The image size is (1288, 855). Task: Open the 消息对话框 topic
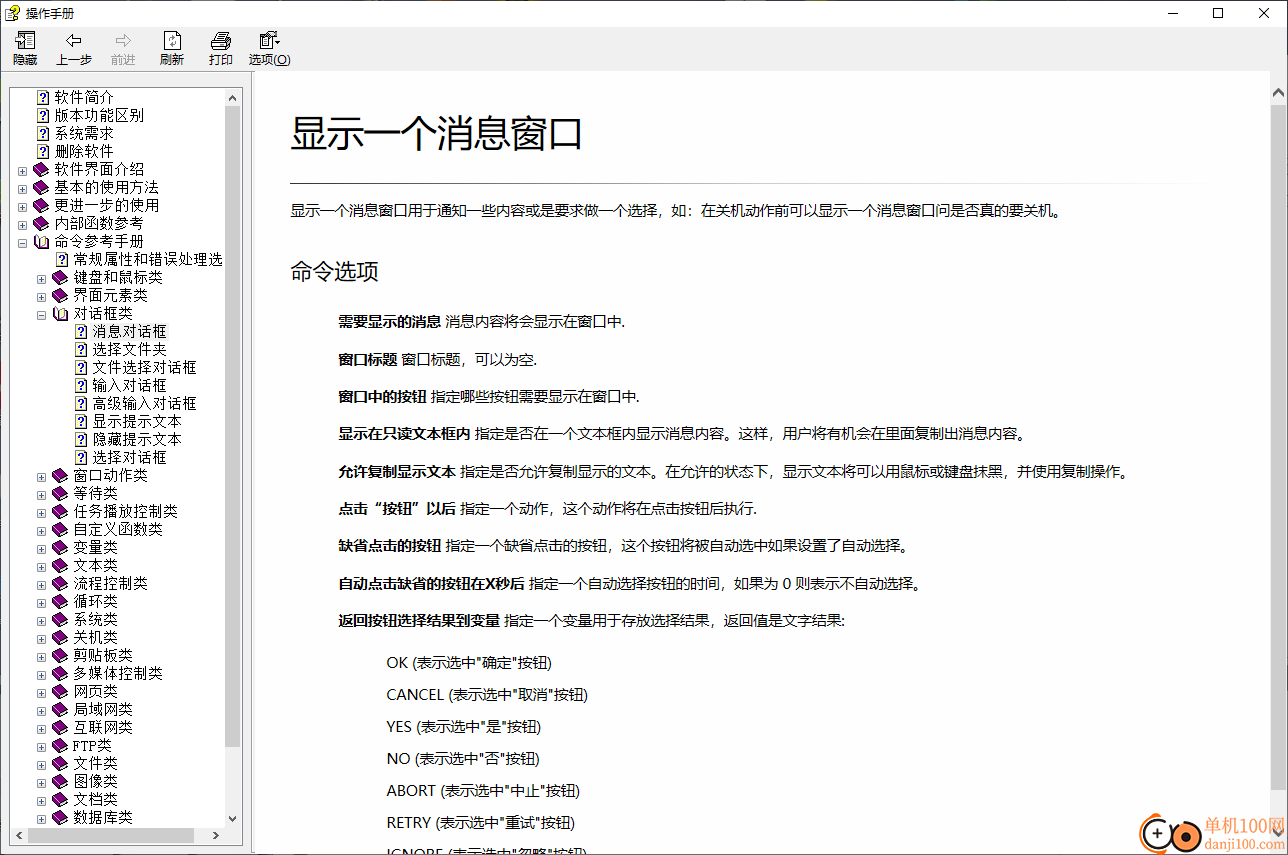pos(130,331)
